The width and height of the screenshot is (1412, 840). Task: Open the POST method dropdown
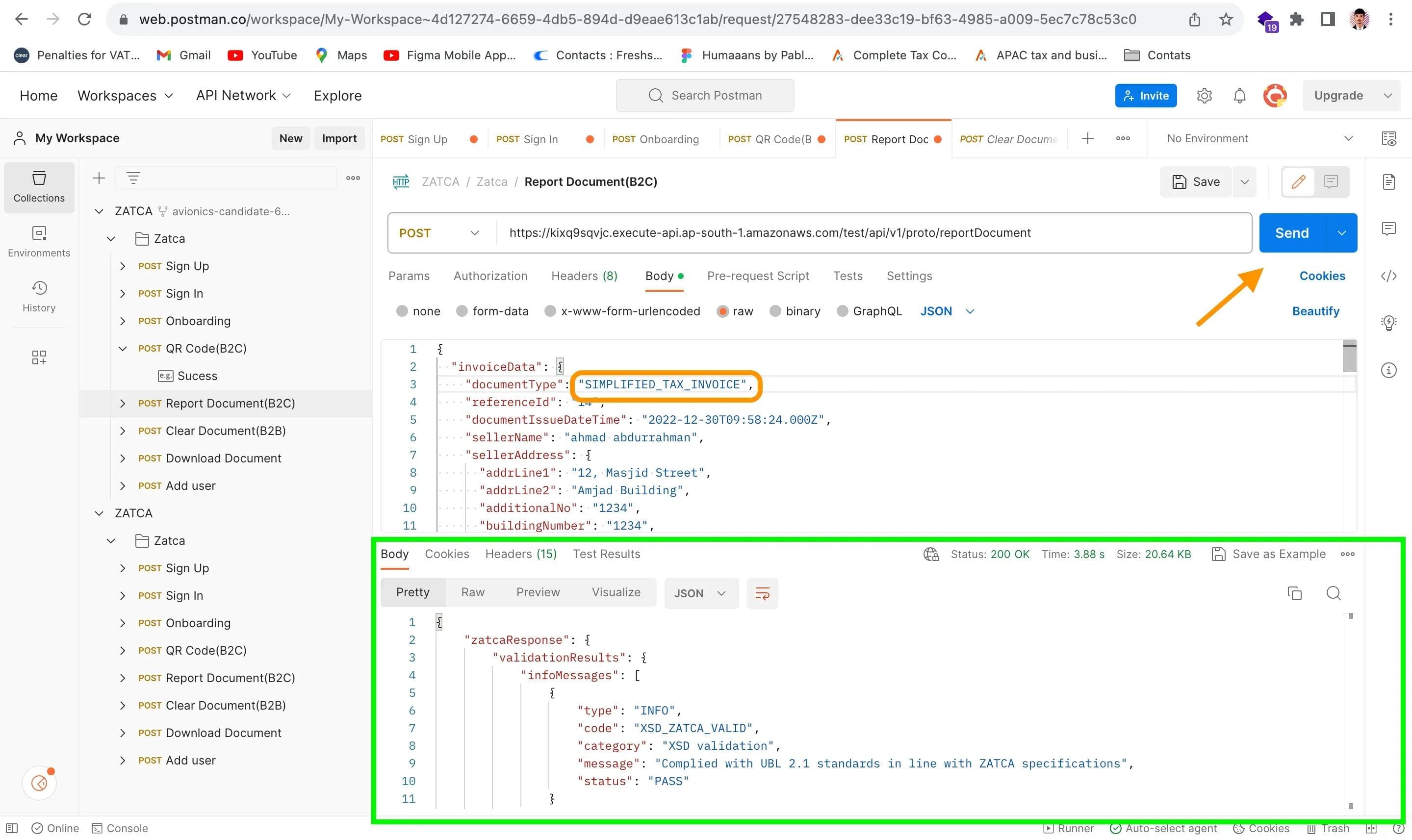click(440, 232)
